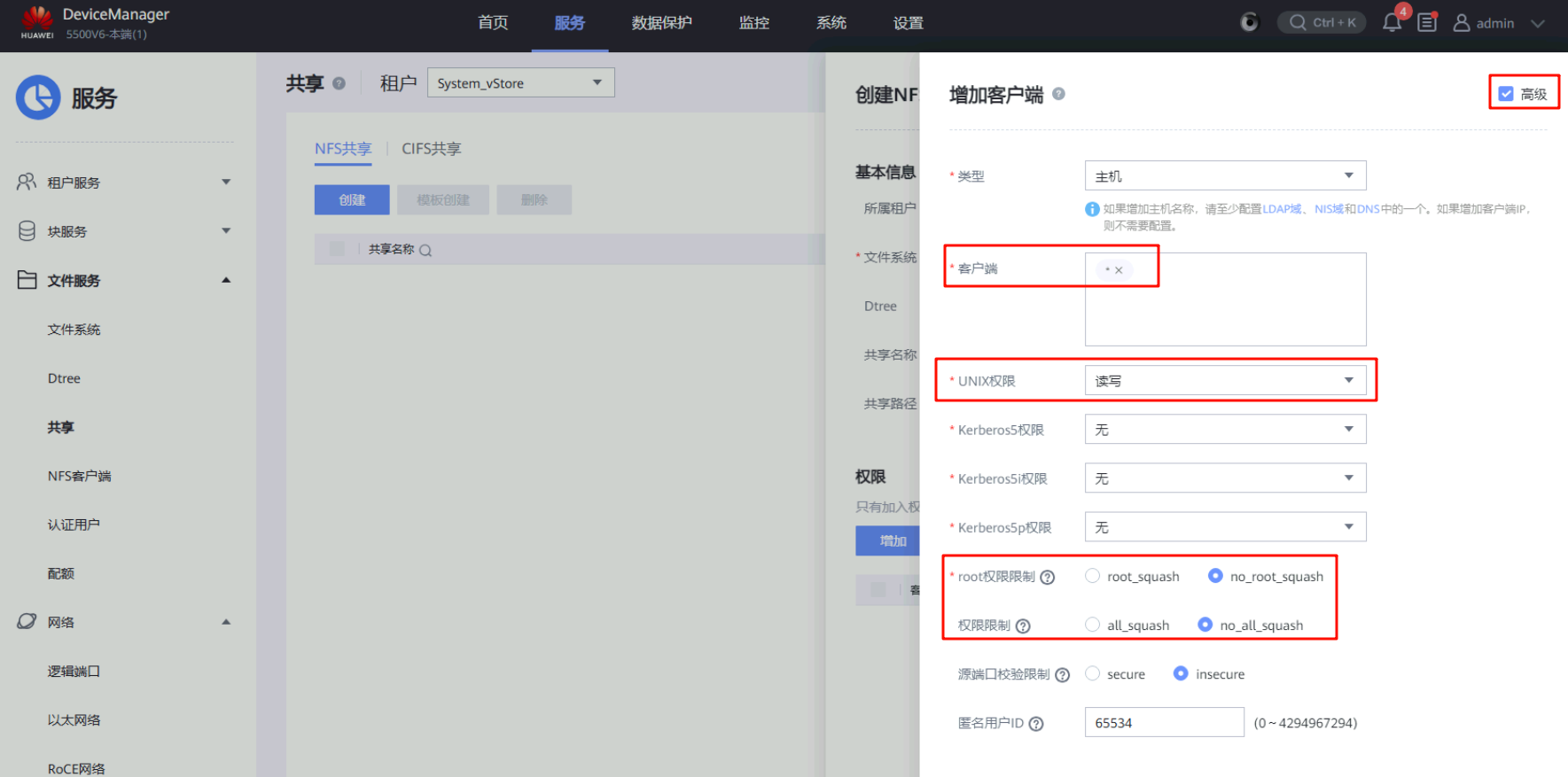Open the LDAP域 link in hint

(x=1282, y=209)
